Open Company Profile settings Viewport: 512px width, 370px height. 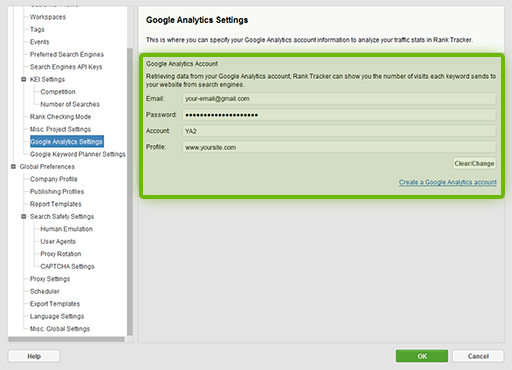[x=53, y=179]
